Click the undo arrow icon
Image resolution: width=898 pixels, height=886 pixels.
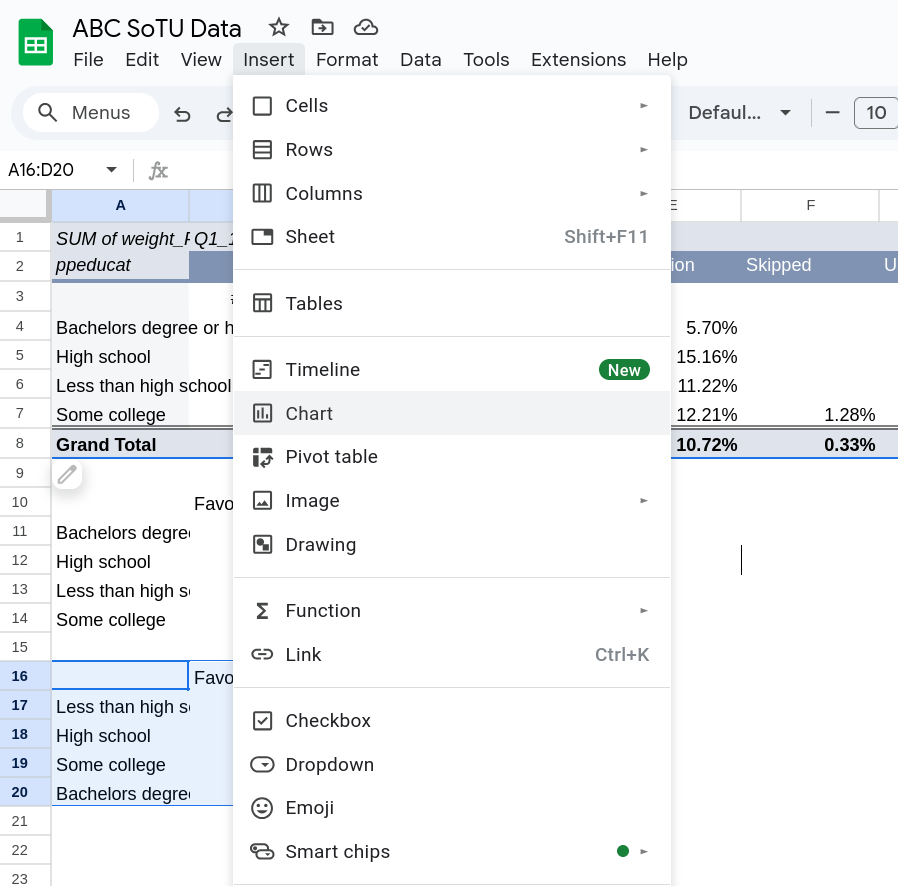(x=182, y=113)
